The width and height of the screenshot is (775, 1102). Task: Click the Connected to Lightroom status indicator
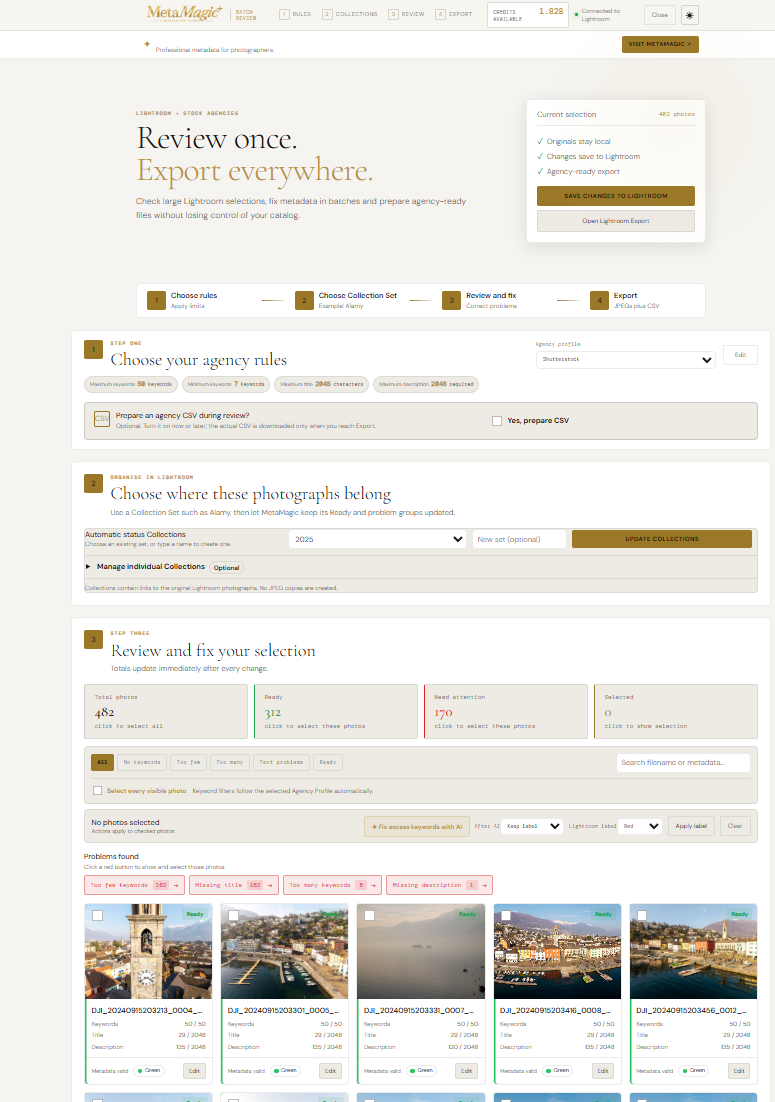tap(597, 15)
